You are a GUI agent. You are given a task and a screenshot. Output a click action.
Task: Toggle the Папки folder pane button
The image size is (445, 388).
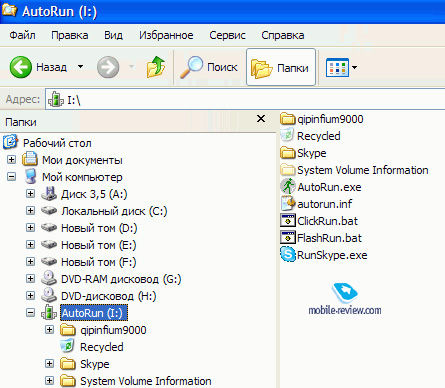click(x=281, y=67)
